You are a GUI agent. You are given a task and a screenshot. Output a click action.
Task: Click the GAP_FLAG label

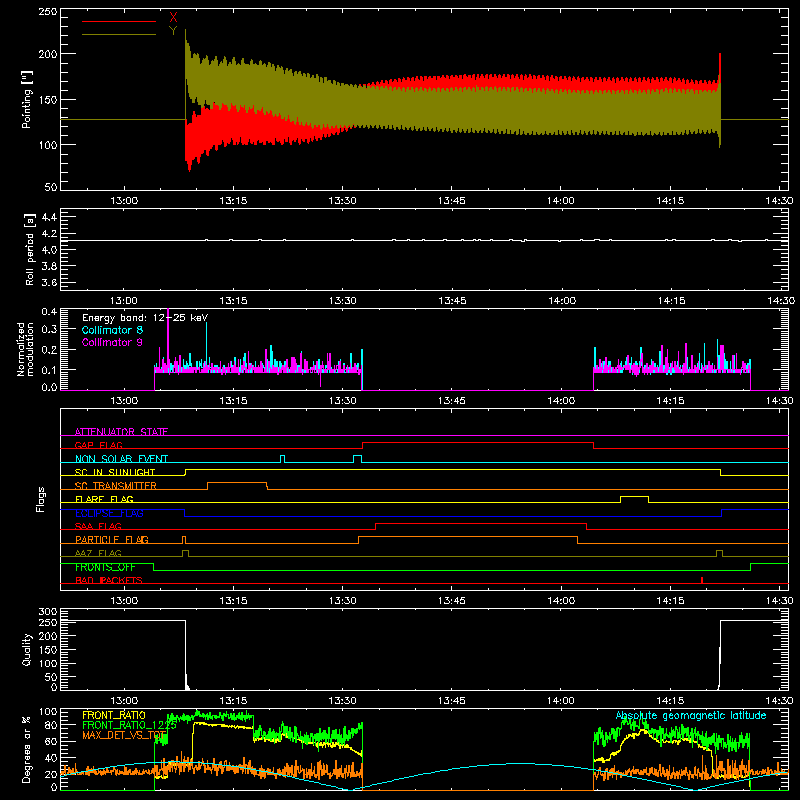point(98,445)
